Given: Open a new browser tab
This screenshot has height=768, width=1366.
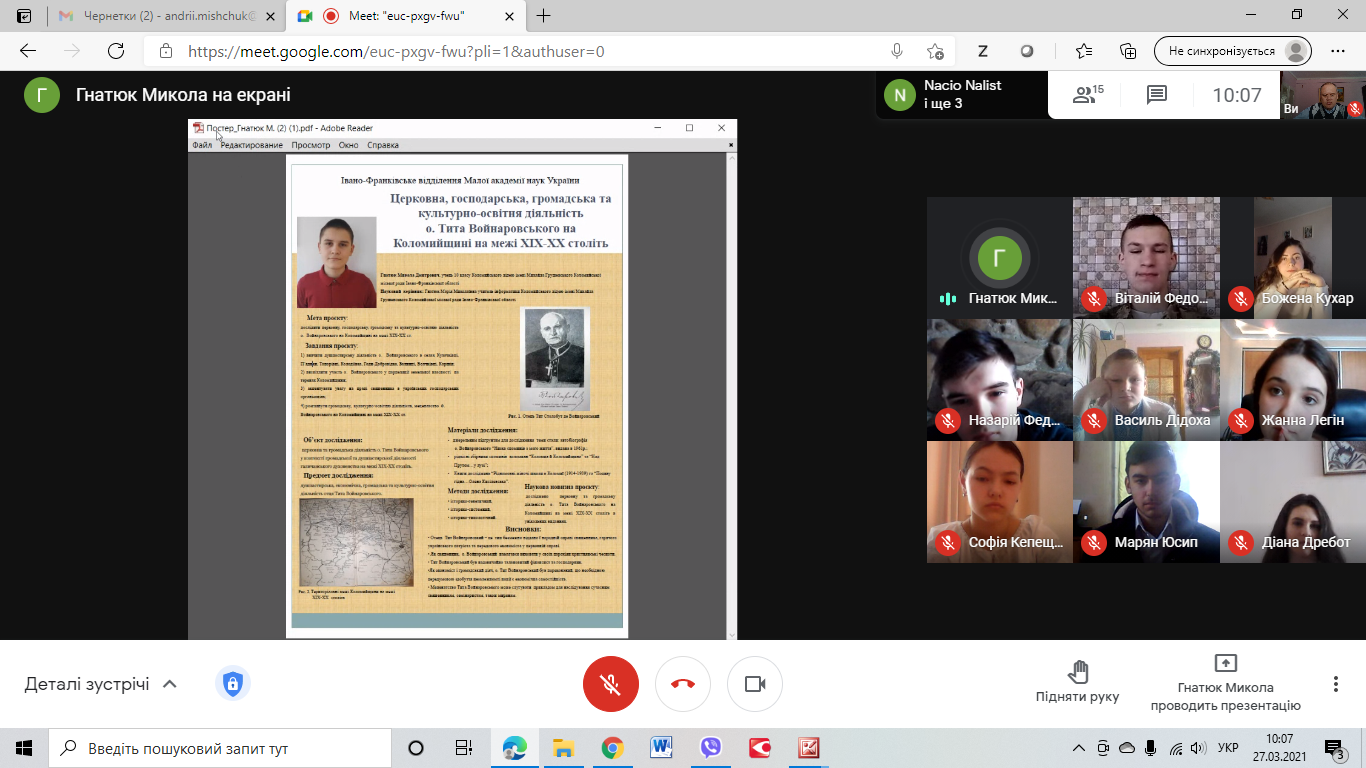Looking at the screenshot, I should click(x=544, y=16).
